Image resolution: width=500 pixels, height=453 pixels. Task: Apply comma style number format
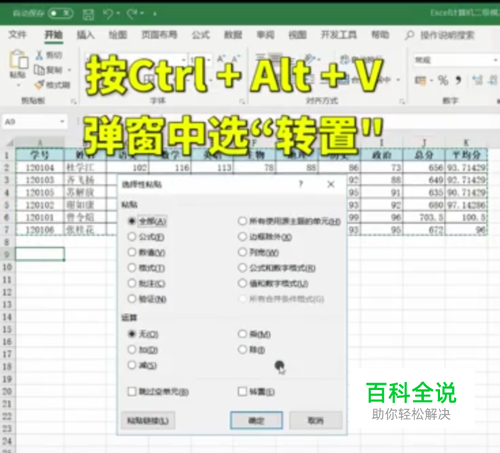pyautogui.click(x=458, y=80)
